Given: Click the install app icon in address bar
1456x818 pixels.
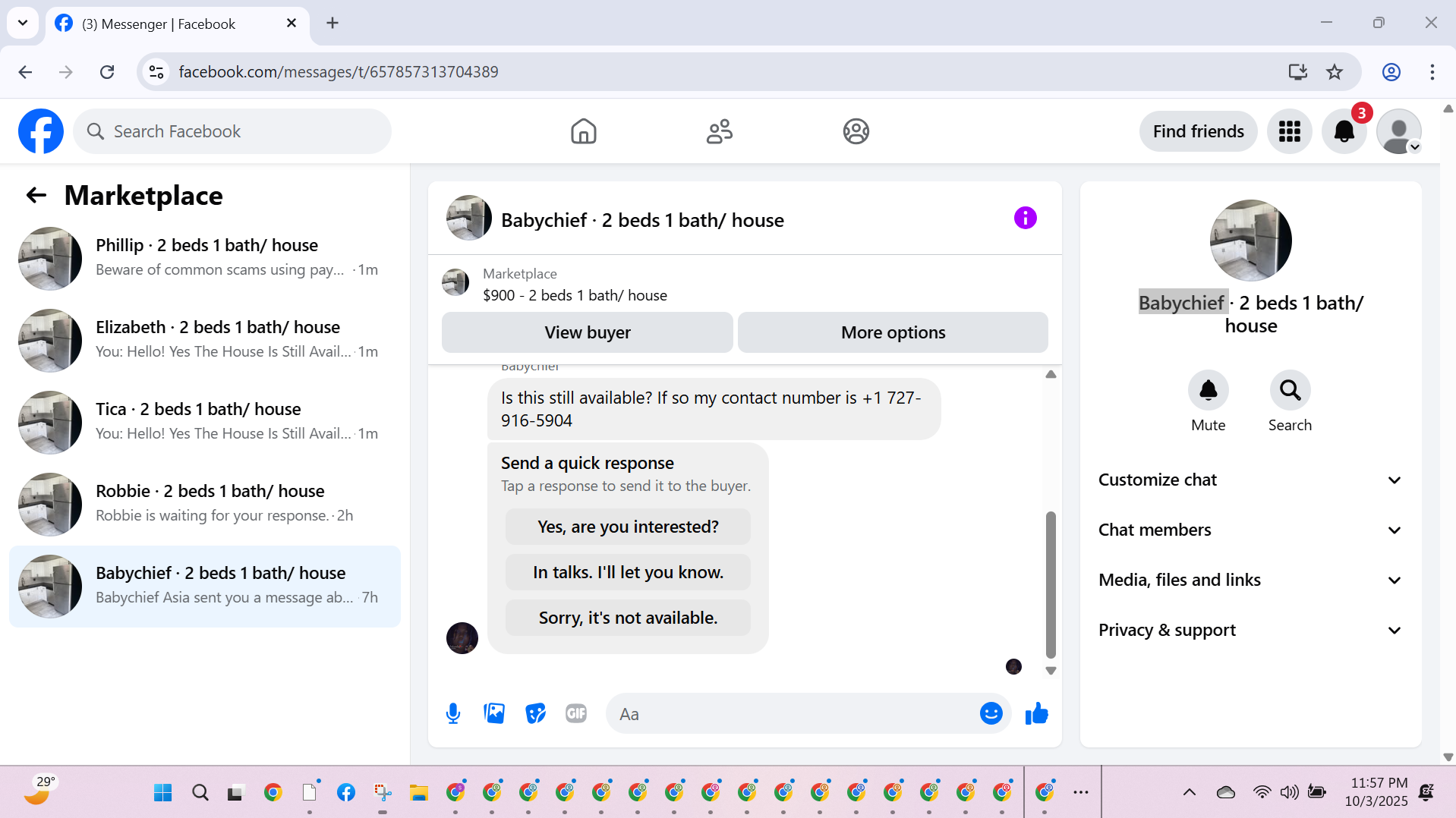Looking at the screenshot, I should click(x=1297, y=72).
